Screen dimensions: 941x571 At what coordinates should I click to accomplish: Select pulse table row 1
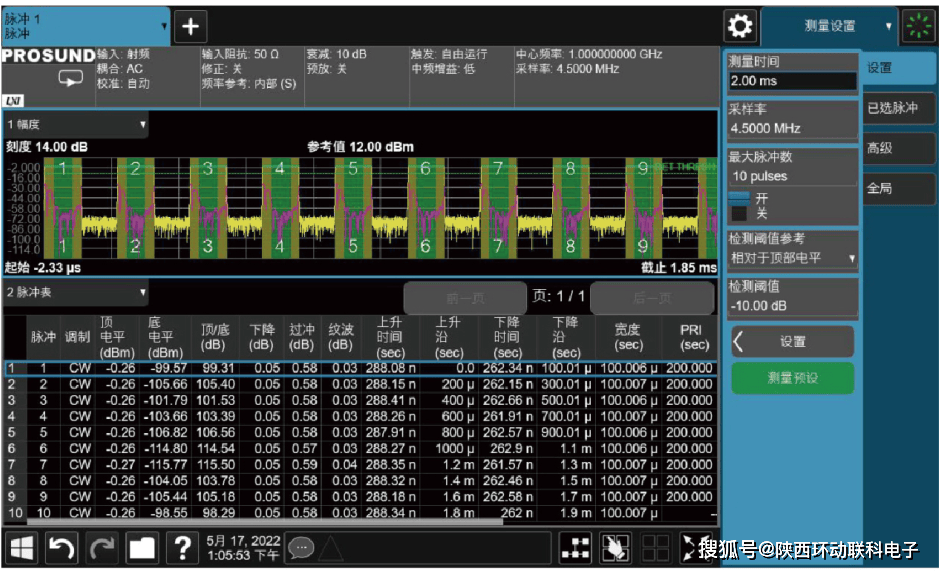[360, 369]
